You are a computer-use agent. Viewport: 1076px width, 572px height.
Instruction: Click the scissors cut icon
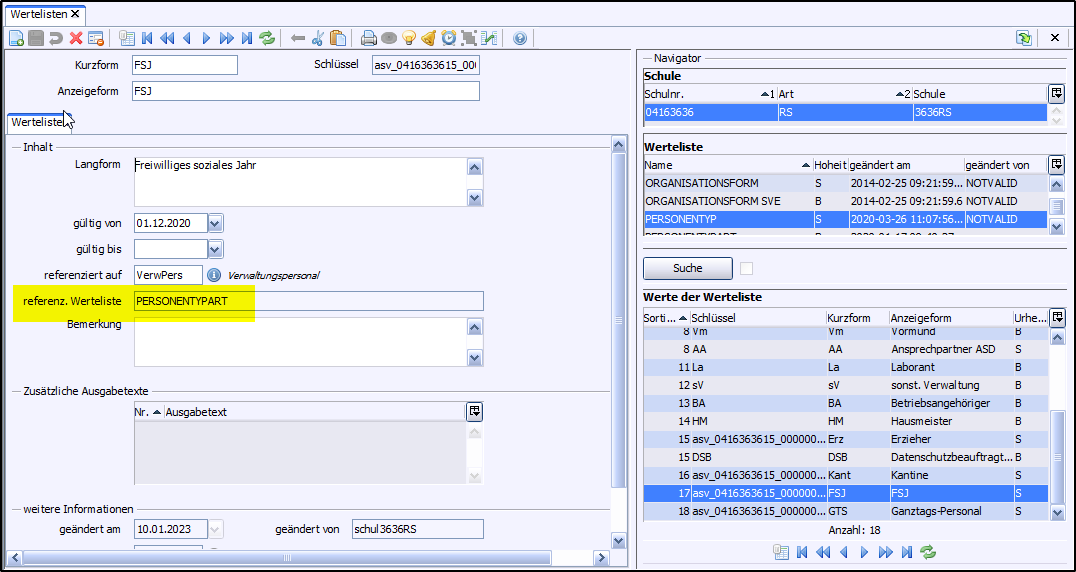click(x=318, y=39)
